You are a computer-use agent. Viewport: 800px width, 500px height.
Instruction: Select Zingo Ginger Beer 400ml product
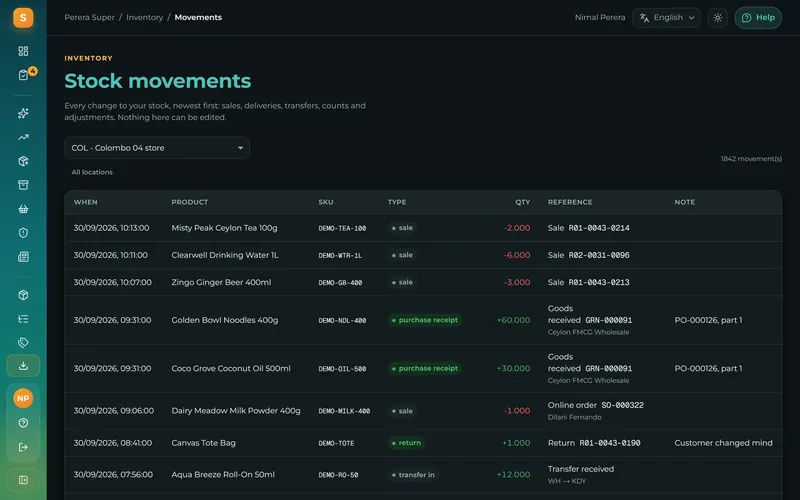(x=221, y=282)
